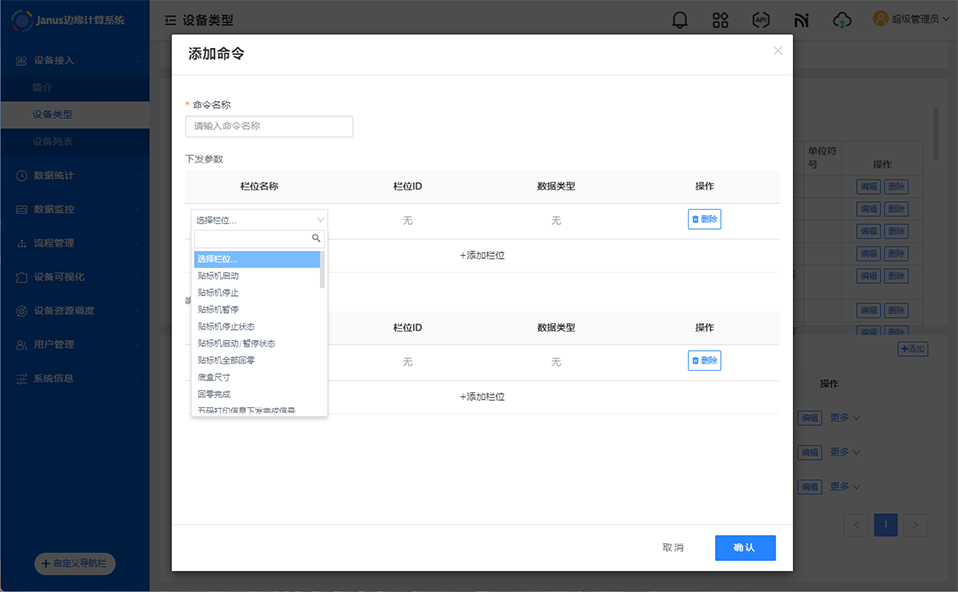This screenshot has height=592, width=958.
Task: Click 取消 to cancel the dialog
Action: click(673, 548)
